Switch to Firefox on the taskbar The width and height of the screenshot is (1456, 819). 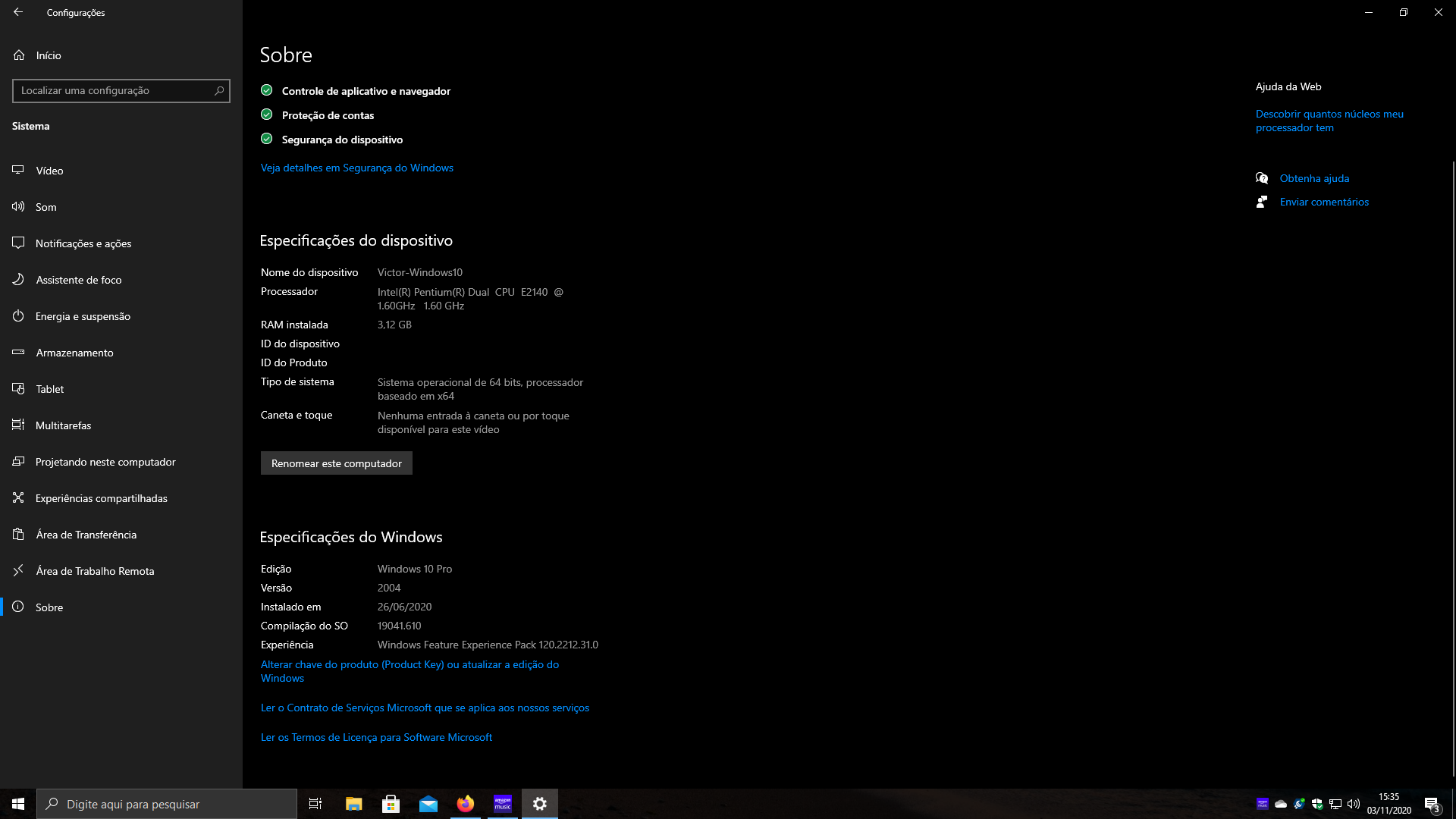466,804
